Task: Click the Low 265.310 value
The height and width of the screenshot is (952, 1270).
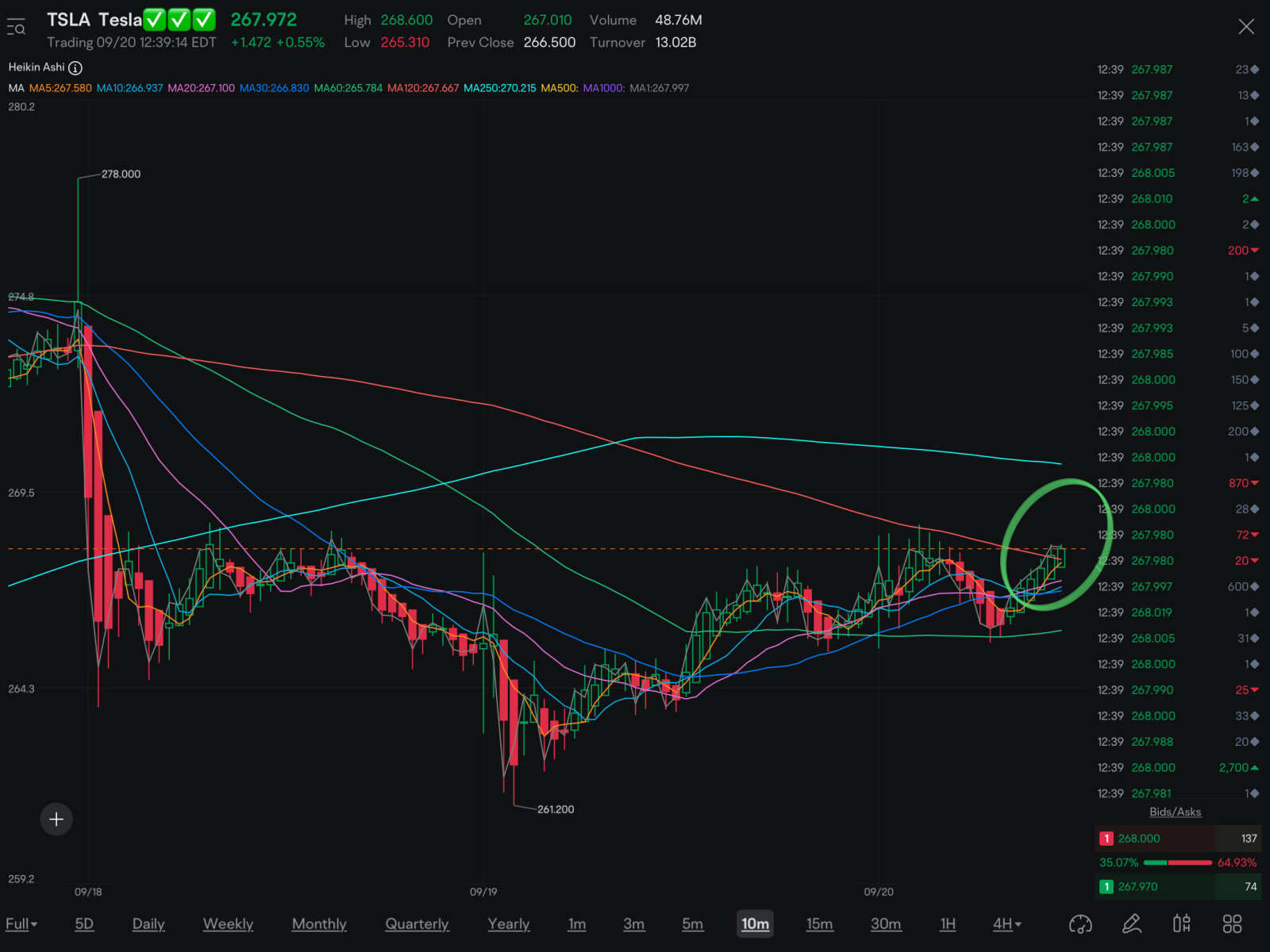Action: click(x=405, y=42)
